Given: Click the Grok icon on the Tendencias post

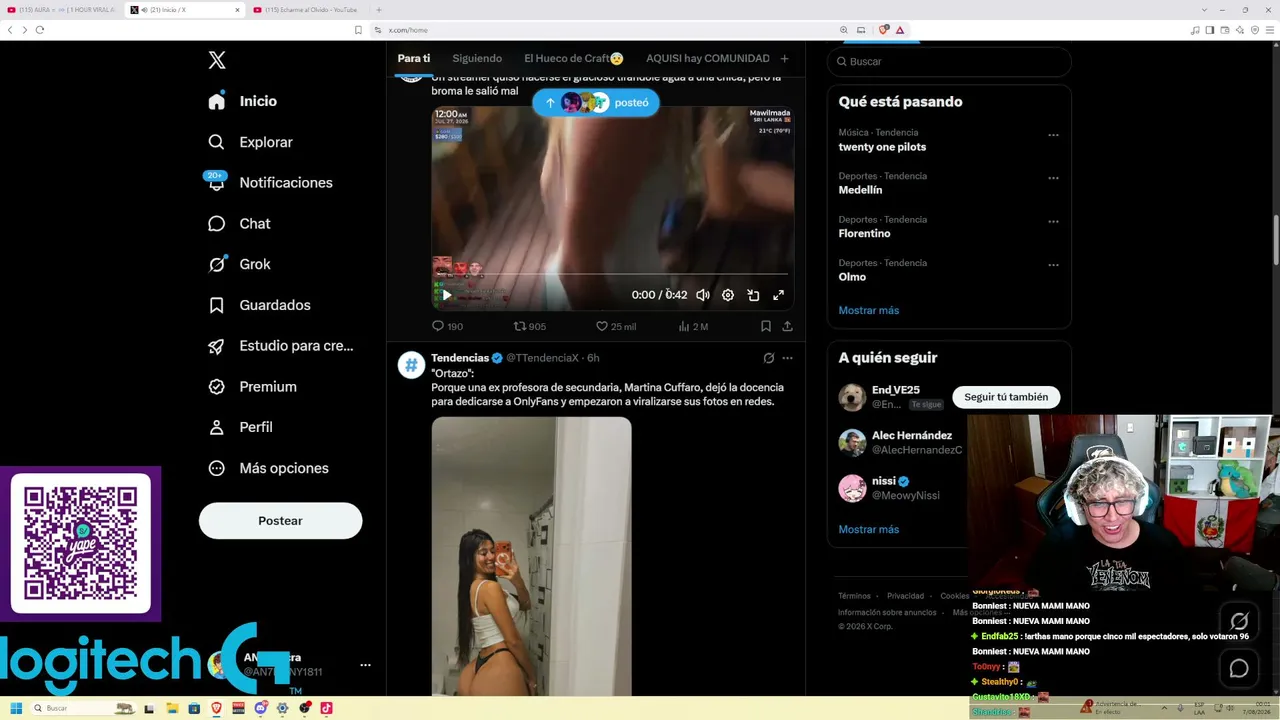Looking at the screenshot, I should [768, 358].
